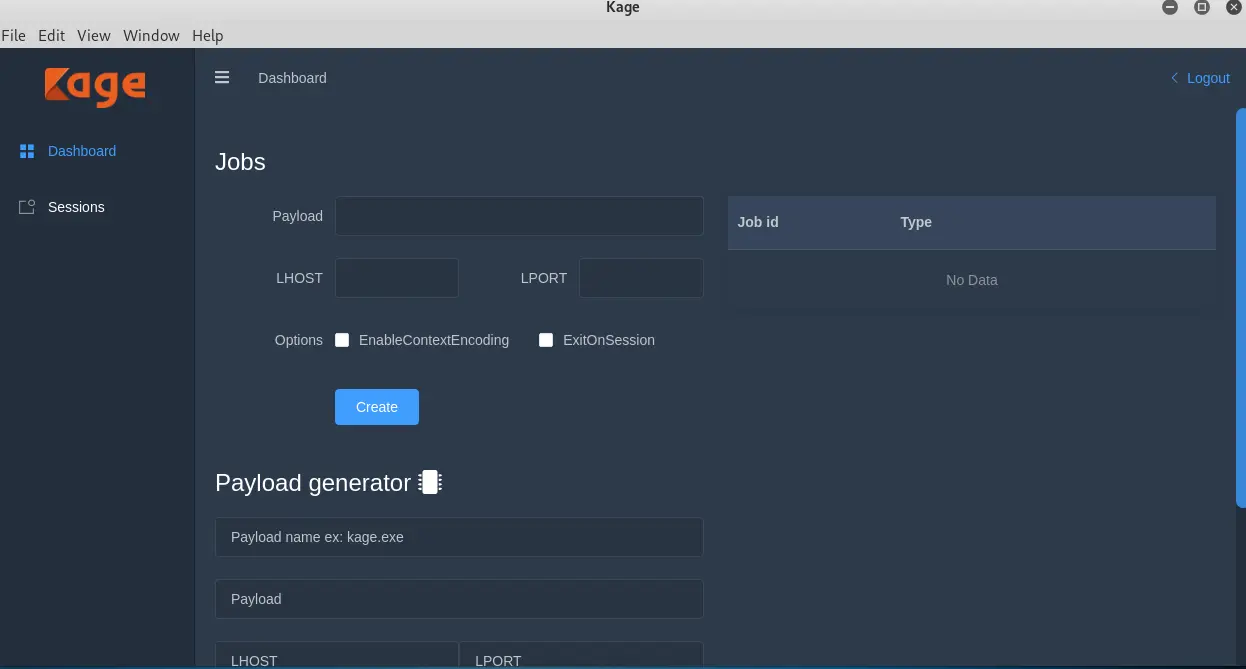Image resolution: width=1246 pixels, height=669 pixels.
Task: Click the Job id column header
Action: pyautogui.click(x=758, y=222)
